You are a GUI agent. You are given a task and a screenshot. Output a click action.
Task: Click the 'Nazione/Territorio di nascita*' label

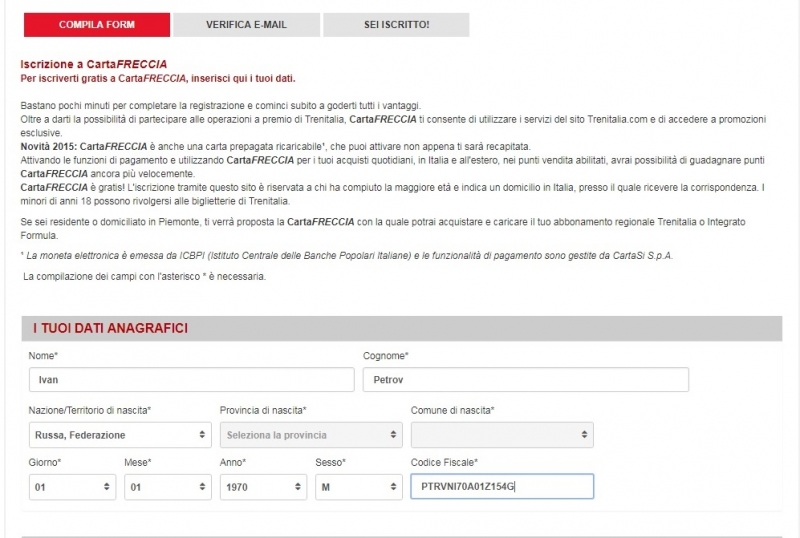[90, 410]
